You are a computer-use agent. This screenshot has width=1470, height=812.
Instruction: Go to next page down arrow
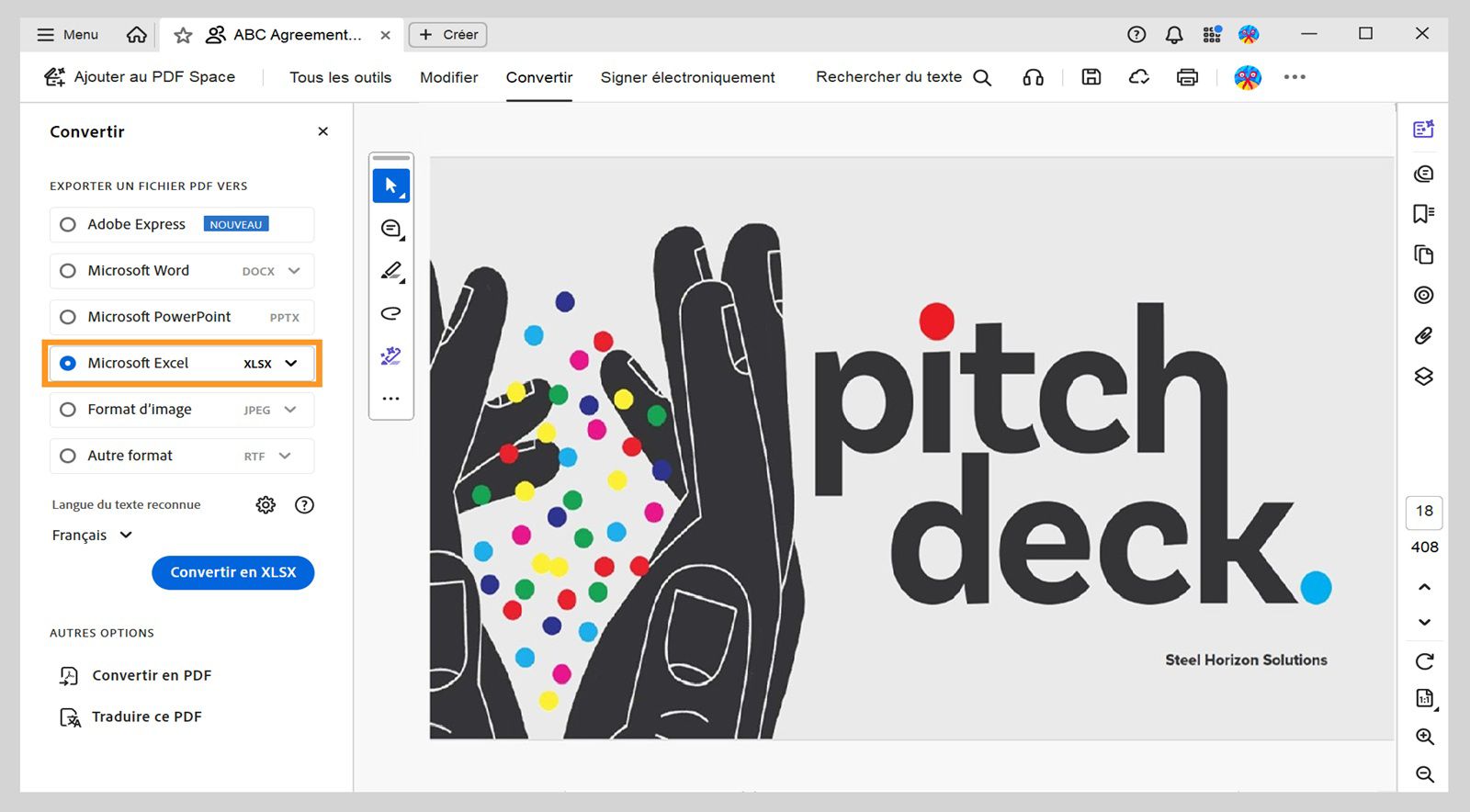(x=1425, y=622)
